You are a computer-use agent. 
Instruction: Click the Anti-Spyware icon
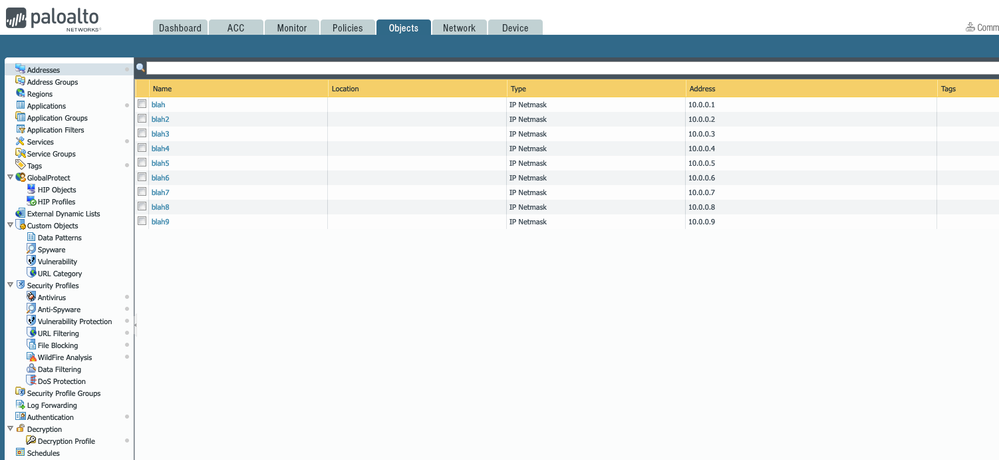tap(31, 309)
